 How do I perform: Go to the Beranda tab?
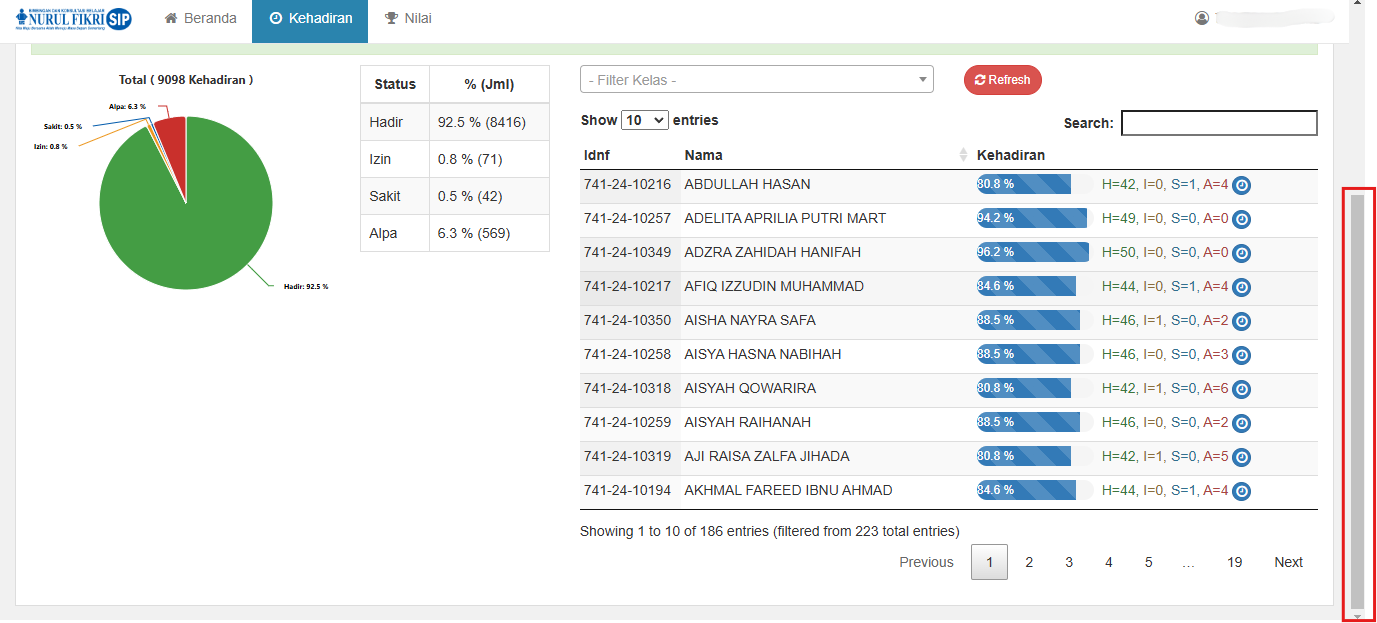pyautogui.click(x=201, y=18)
